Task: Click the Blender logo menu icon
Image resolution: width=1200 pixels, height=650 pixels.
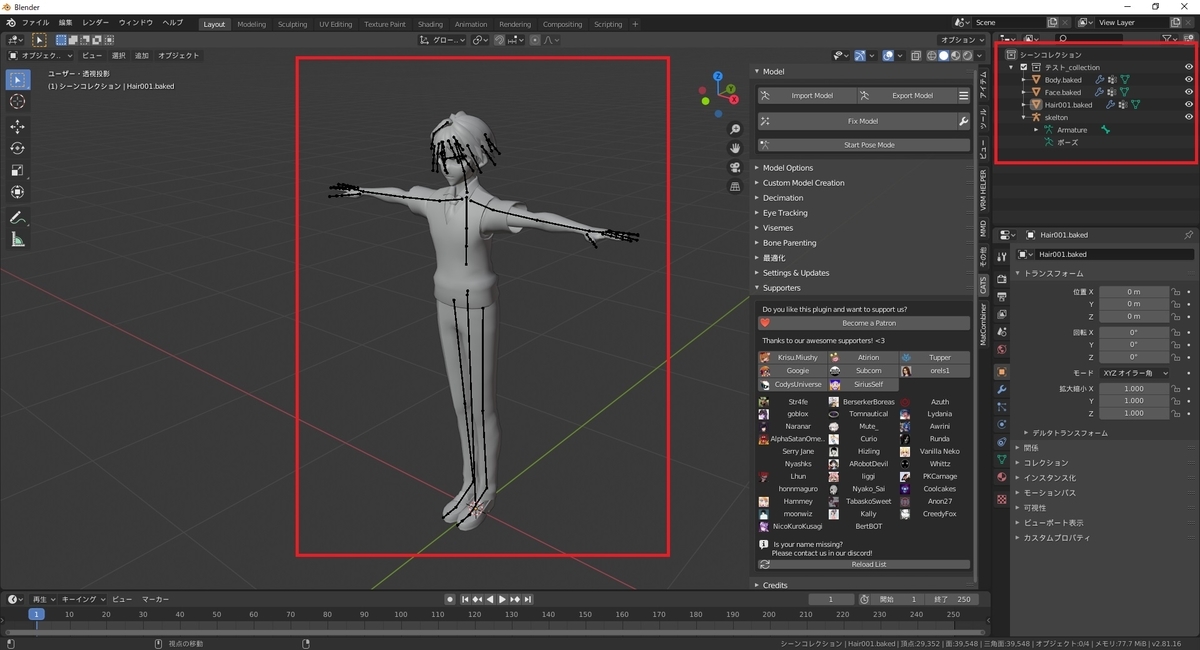Action: click(x=9, y=22)
